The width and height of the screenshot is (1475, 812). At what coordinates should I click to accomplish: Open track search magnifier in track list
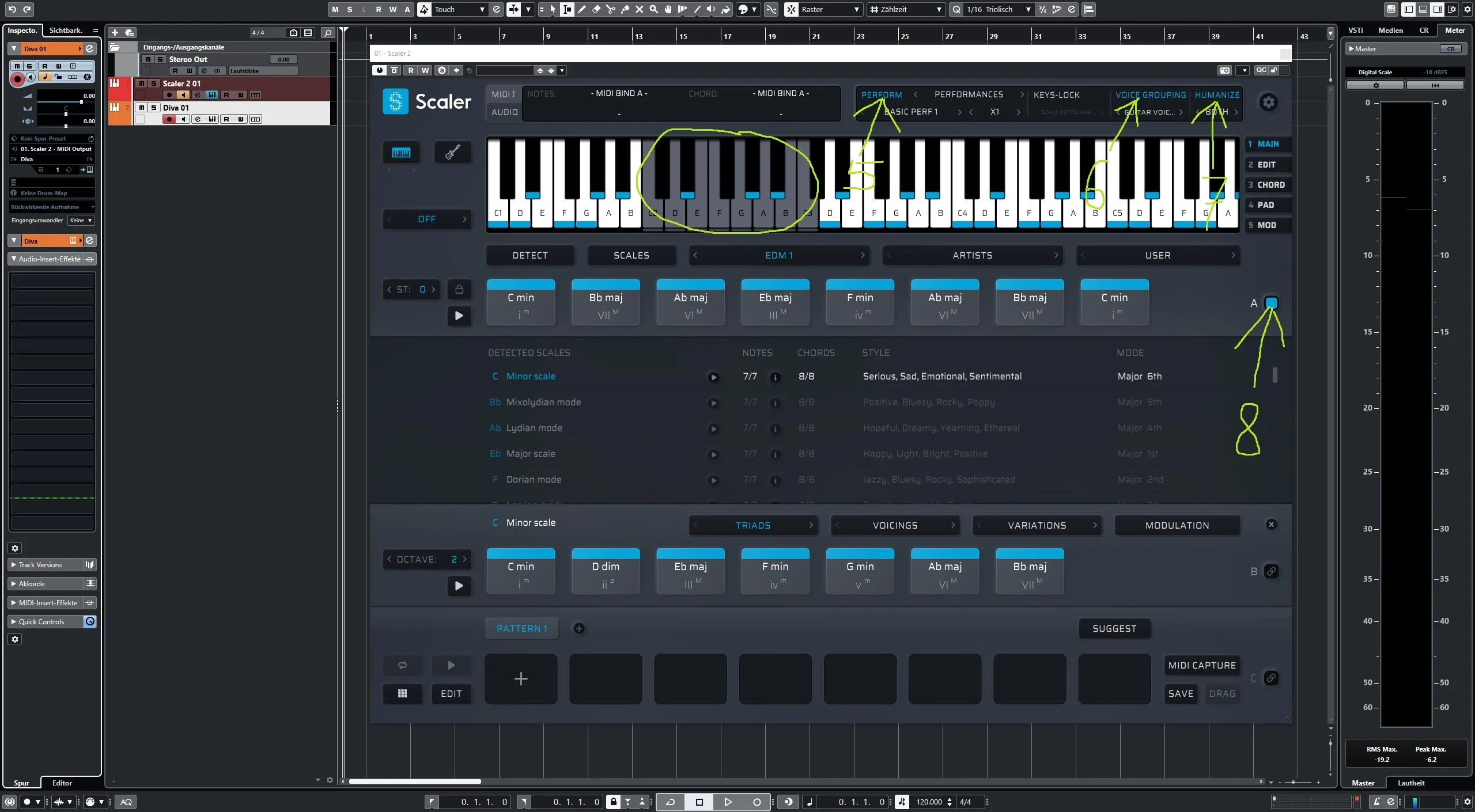(328, 32)
